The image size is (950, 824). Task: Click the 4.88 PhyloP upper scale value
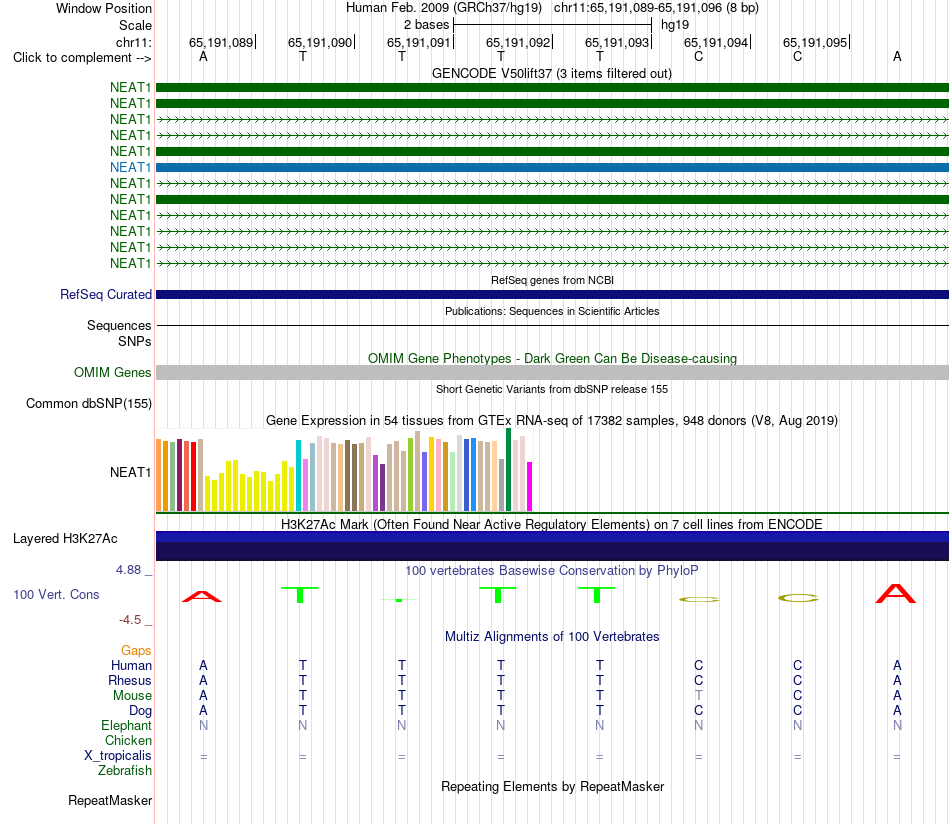pyautogui.click(x=128, y=570)
